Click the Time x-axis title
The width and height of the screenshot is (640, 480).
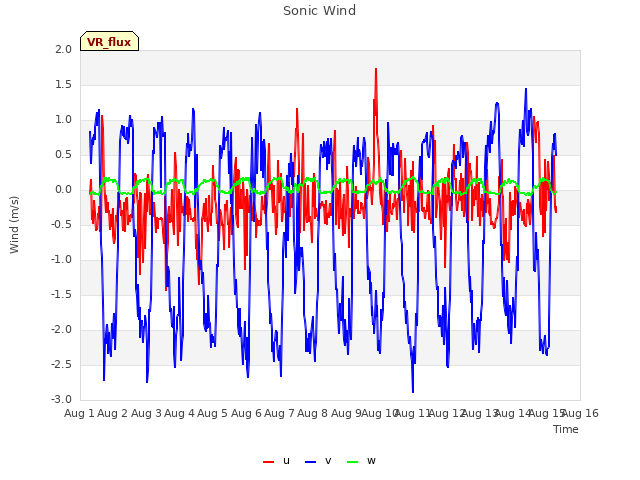tap(566, 429)
